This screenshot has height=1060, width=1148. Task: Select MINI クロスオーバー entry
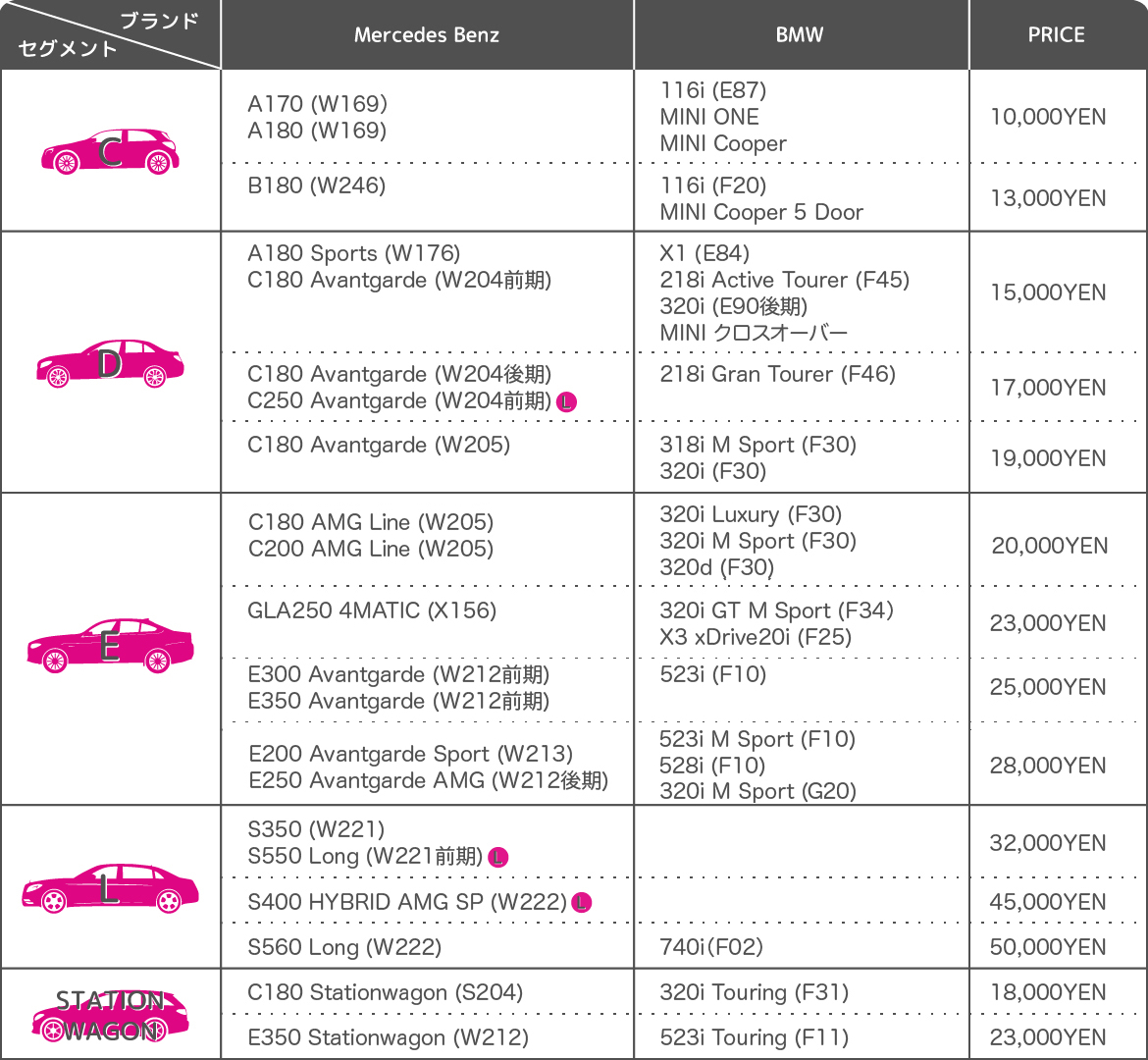point(754,334)
